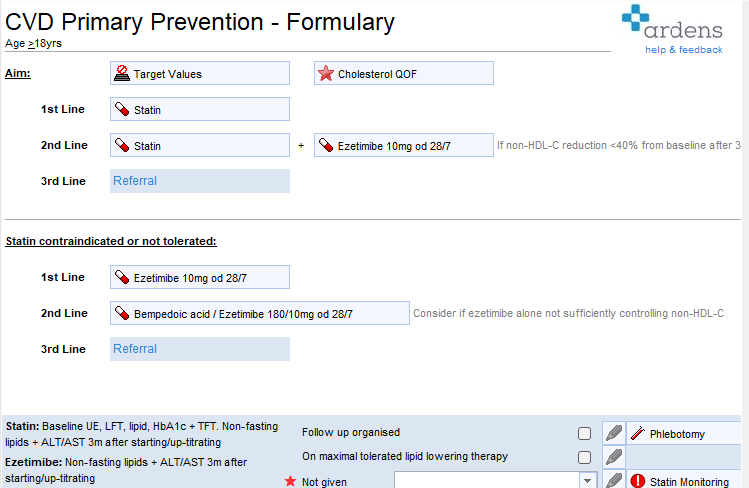This screenshot has width=749, height=488.
Task: Select 2nd Line Statin button
Action: (x=200, y=145)
